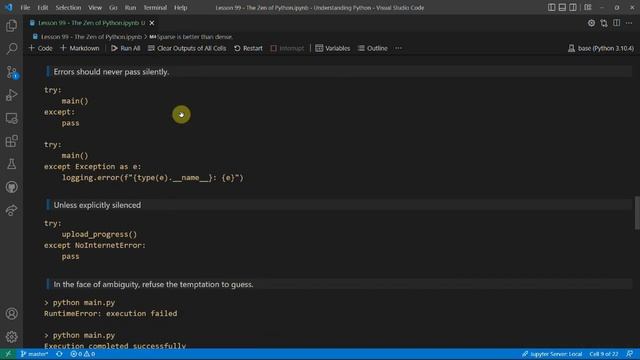Screen dimensions: 640x360
Task: Click breadcrumb 'Sparse is better than dense'
Action: click(191, 37)
